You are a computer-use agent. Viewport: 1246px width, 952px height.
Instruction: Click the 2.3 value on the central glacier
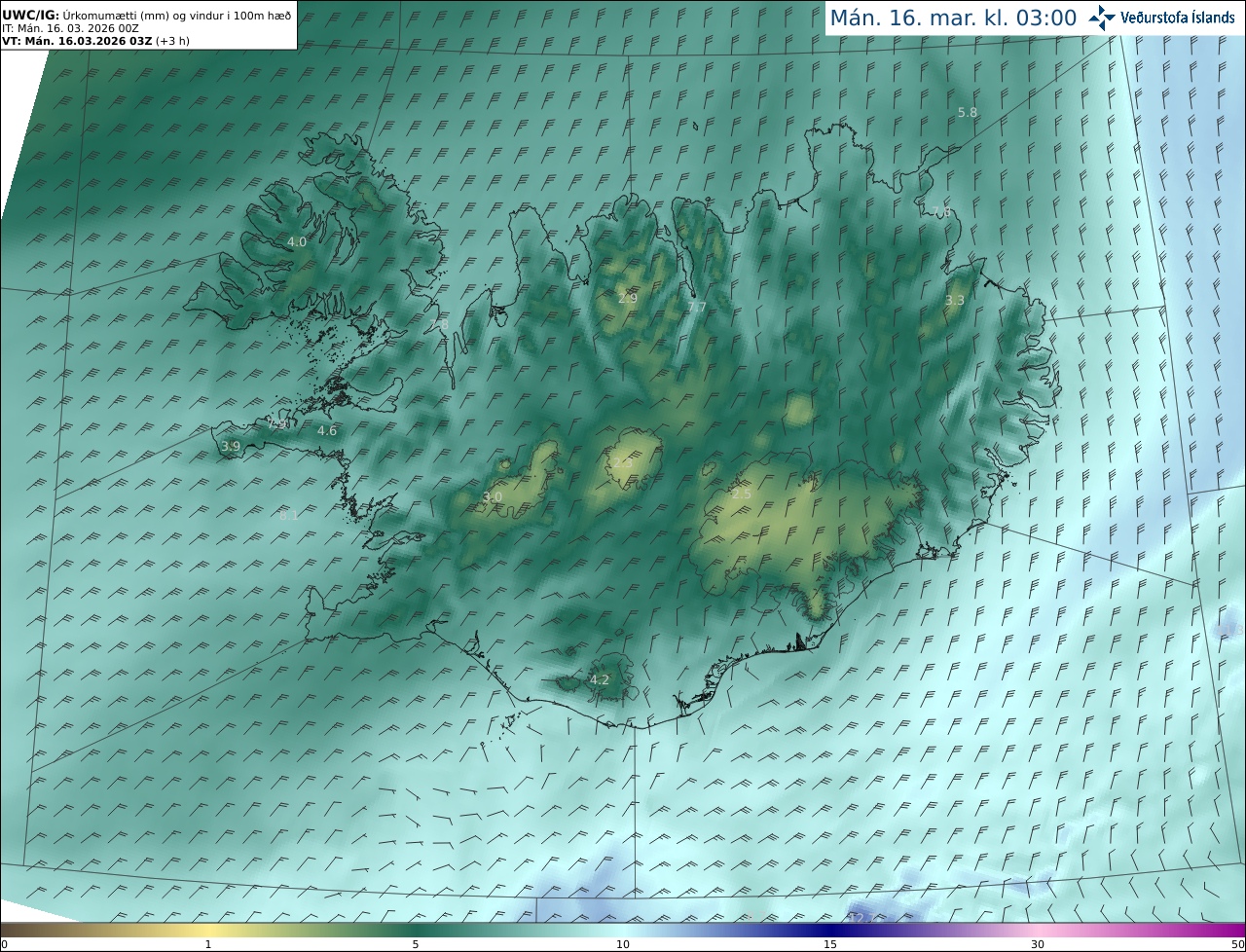tap(622, 463)
